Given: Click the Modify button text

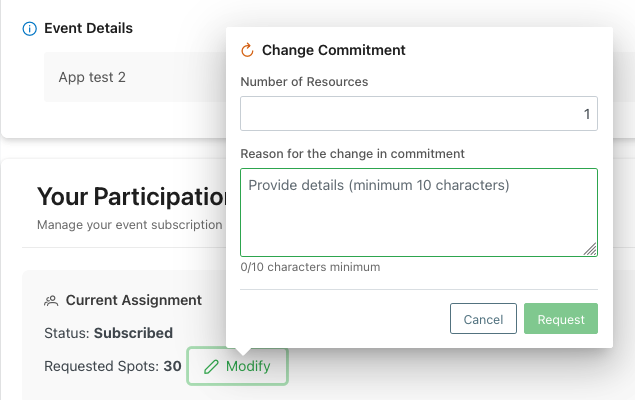Looking at the screenshot, I should pos(248,367).
